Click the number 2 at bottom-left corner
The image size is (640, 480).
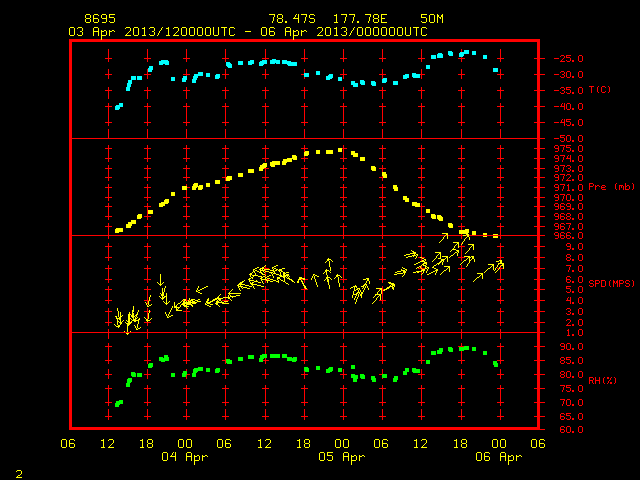19,474
